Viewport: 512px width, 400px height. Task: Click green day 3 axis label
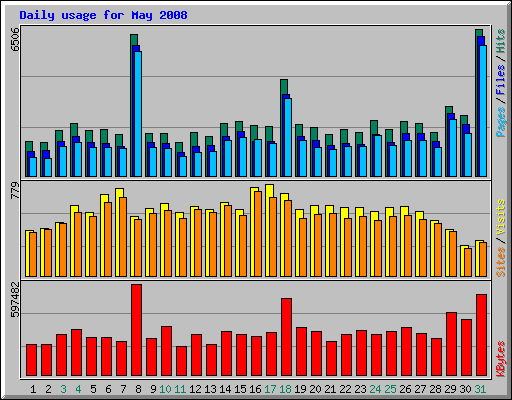[63, 389]
